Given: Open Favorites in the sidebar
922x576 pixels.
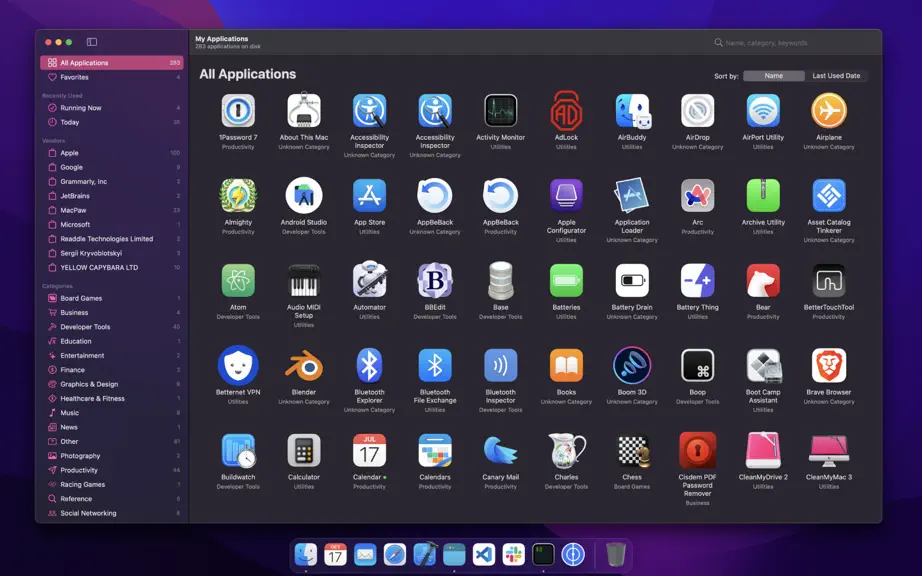Looking at the screenshot, I should click(x=112, y=77).
